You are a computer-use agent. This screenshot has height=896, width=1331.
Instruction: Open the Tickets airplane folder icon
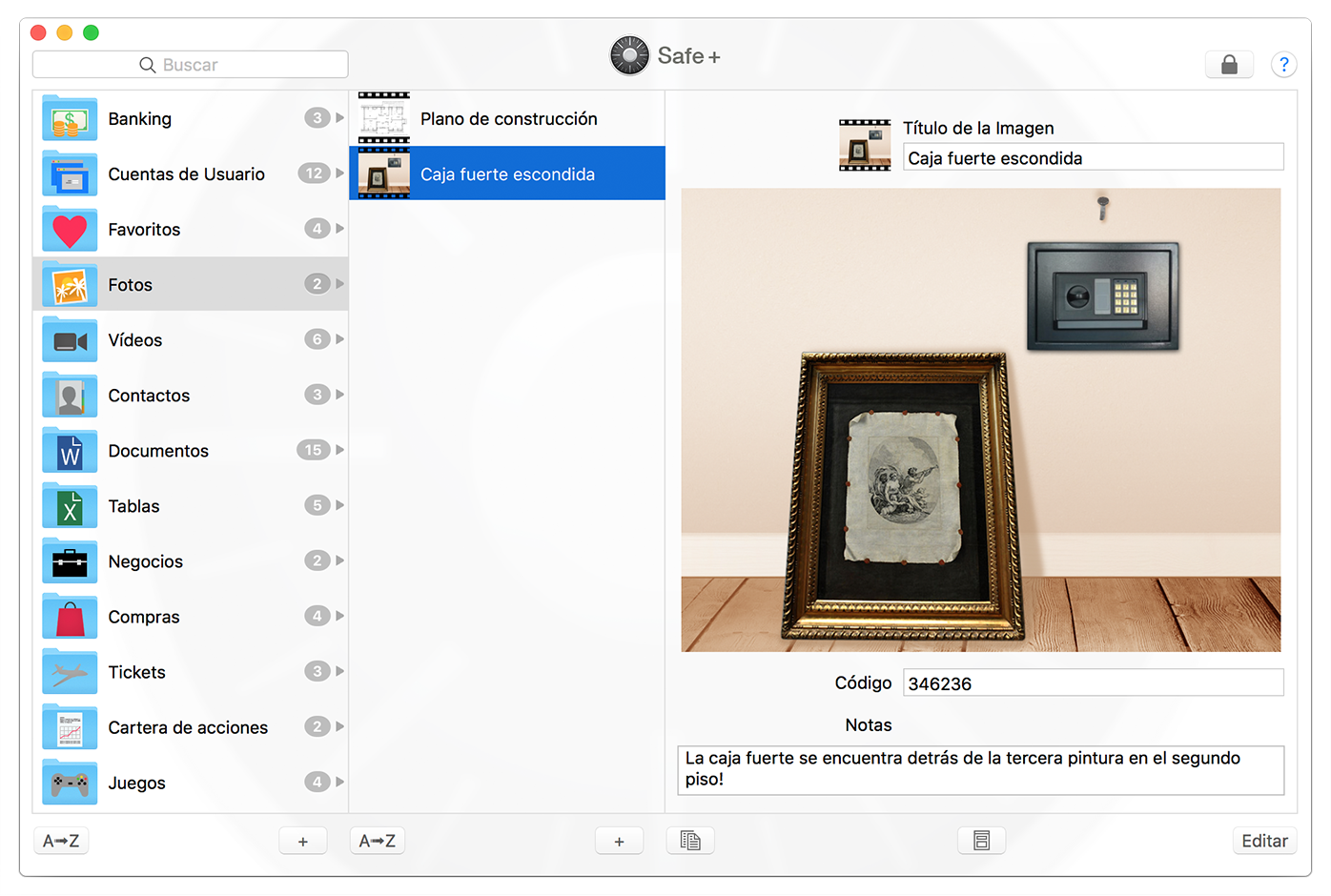tap(70, 671)
